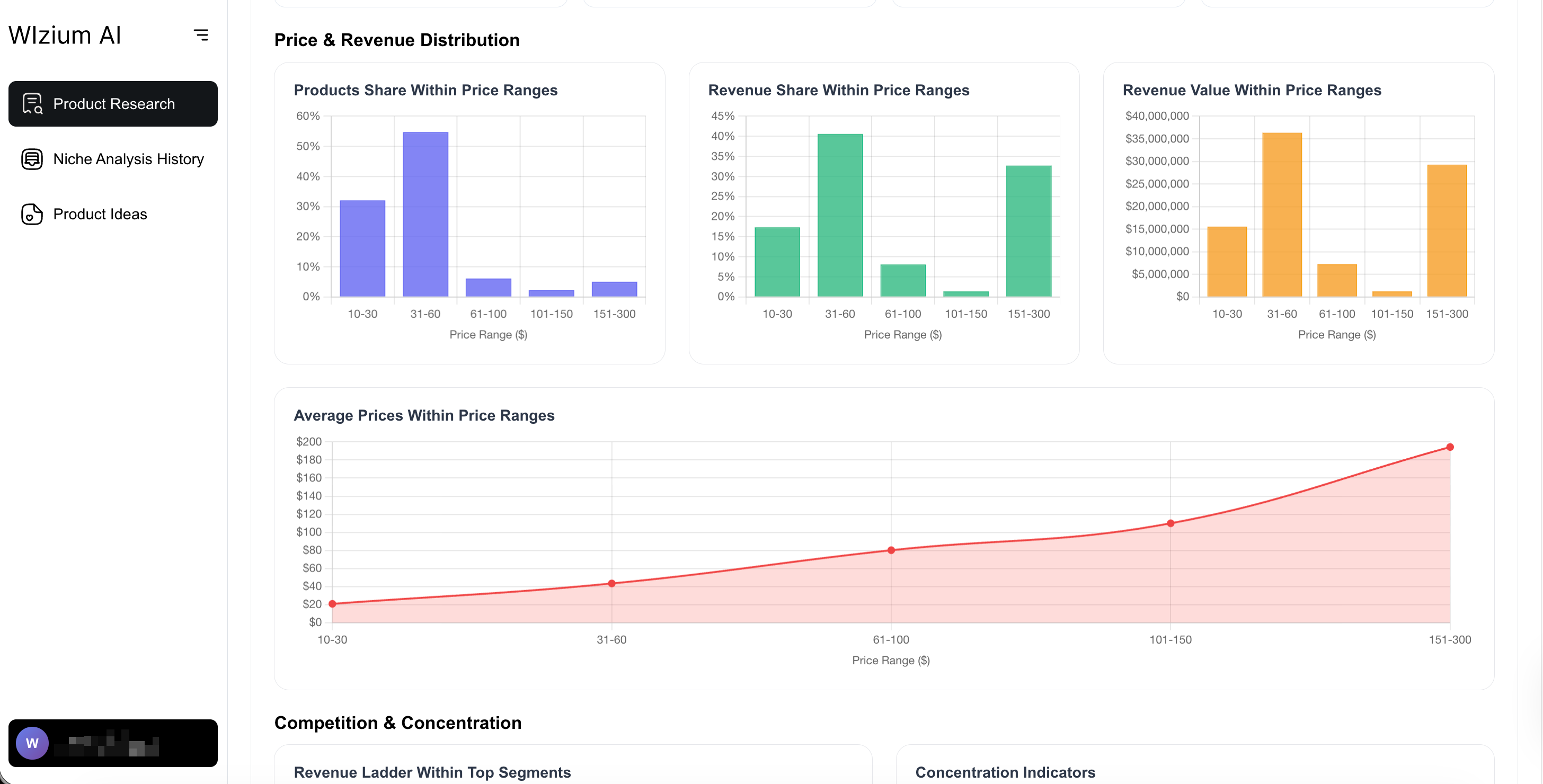Switch to Product Ideas
Image resolution: width=1543 pixels, height=784 pixels.
point(100,214)
